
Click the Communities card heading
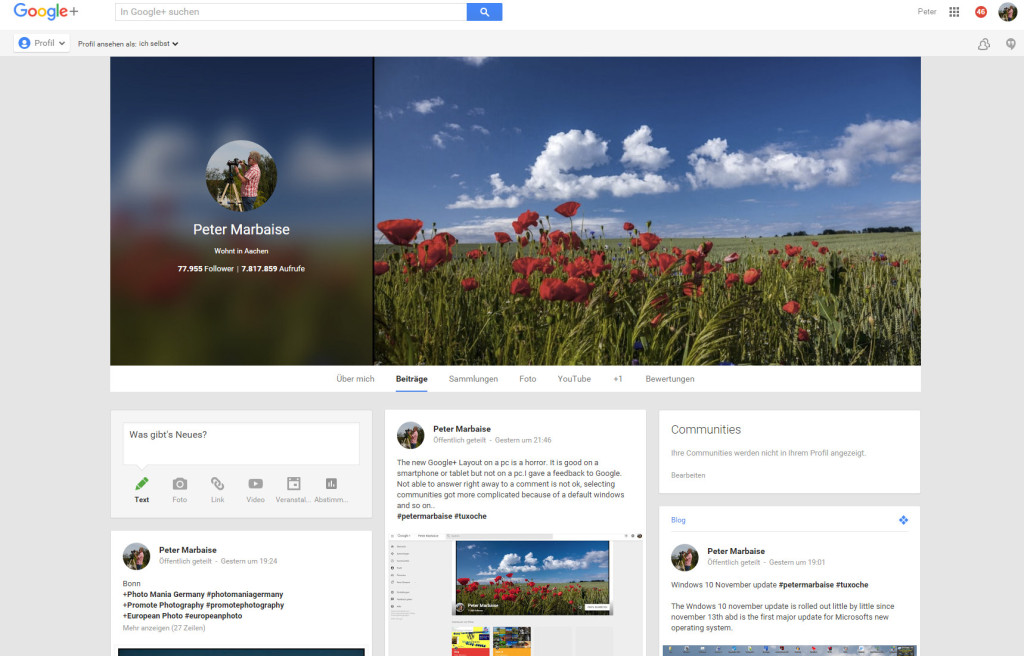point(706,429)
